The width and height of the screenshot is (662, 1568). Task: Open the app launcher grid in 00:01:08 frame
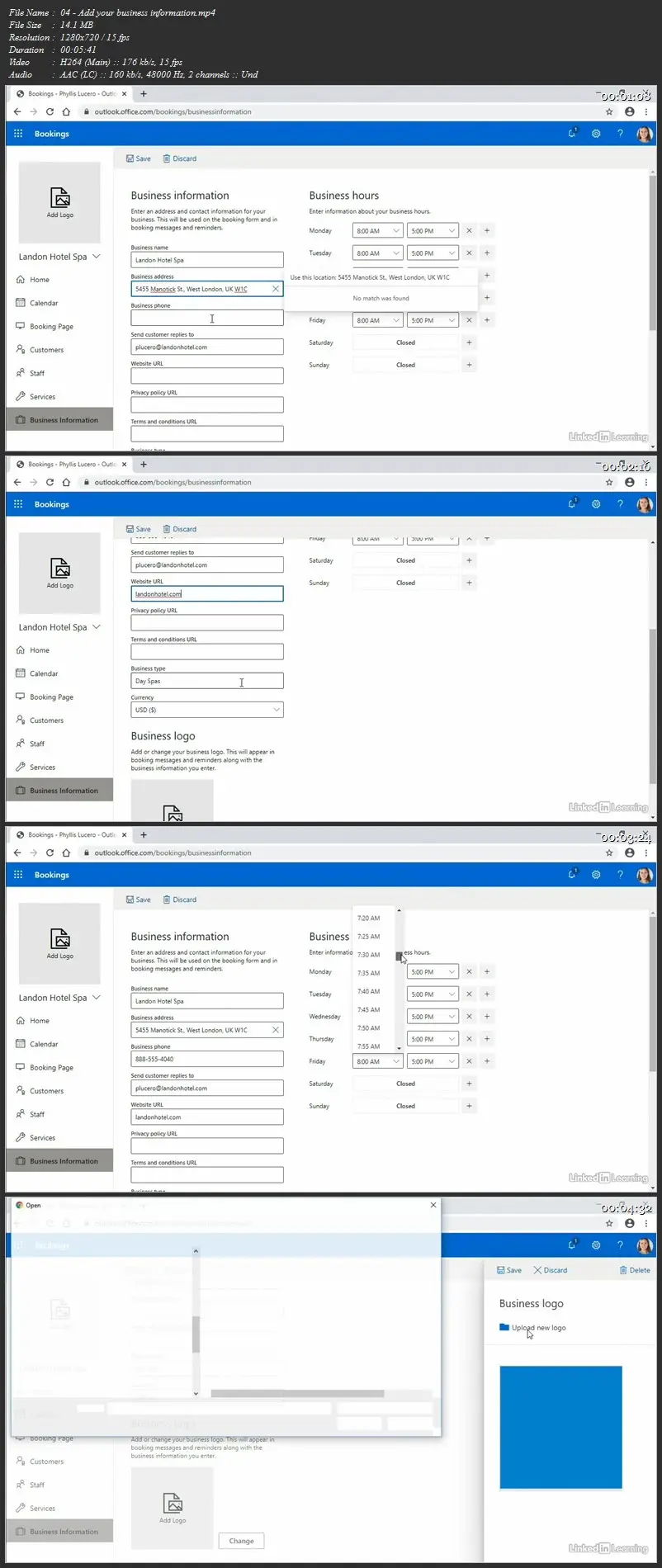pos(18,134)
